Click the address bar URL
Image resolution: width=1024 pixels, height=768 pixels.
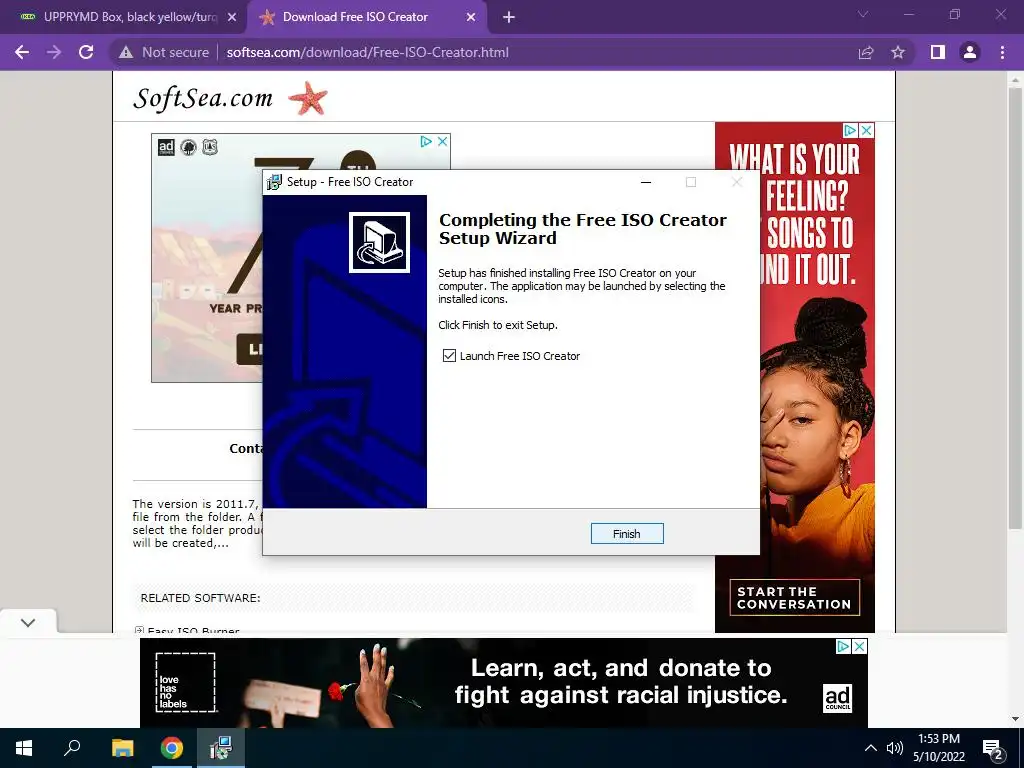tap(368, 52)
